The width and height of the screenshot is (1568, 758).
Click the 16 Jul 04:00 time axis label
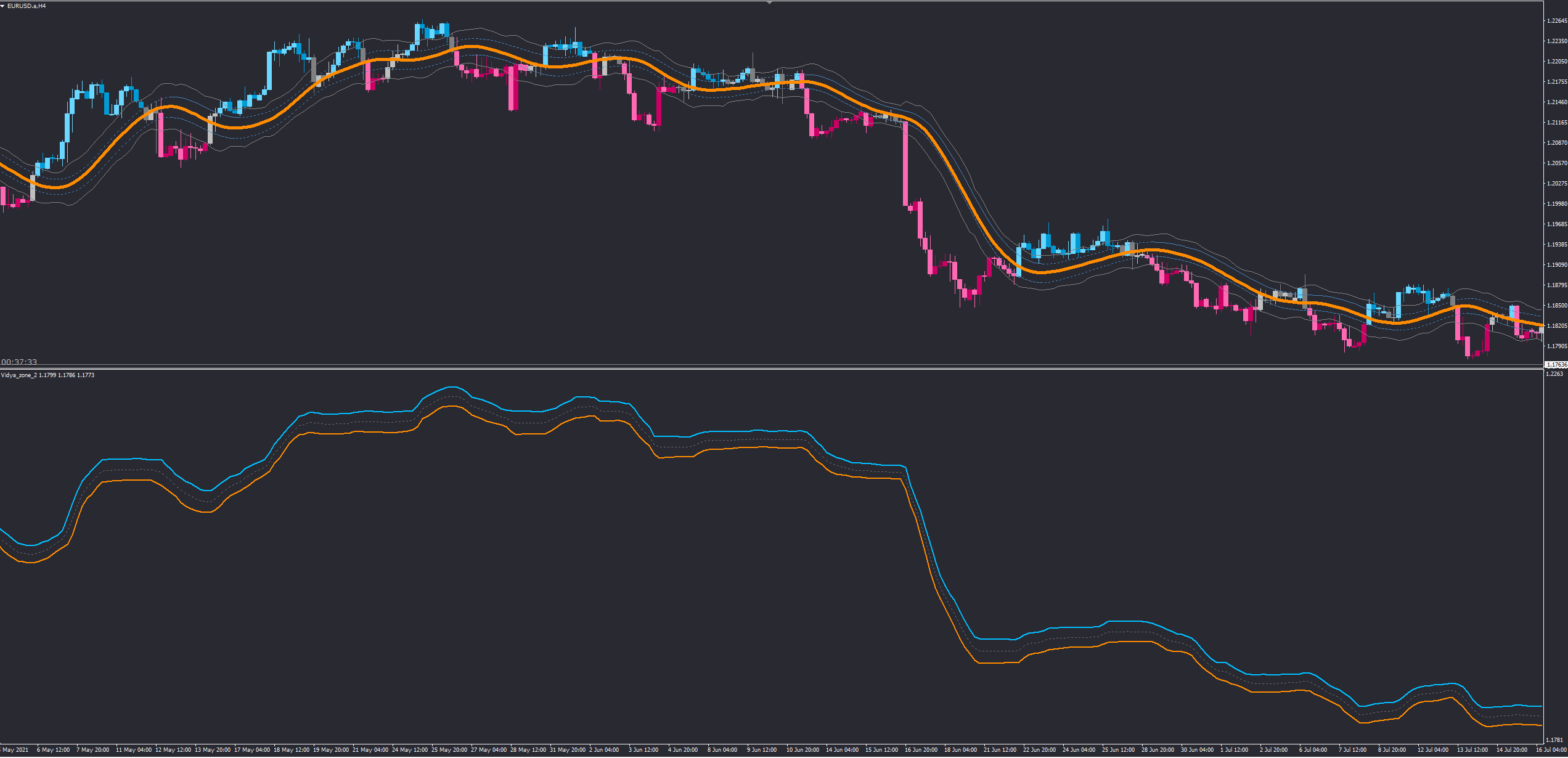[x=1551, y=750]
